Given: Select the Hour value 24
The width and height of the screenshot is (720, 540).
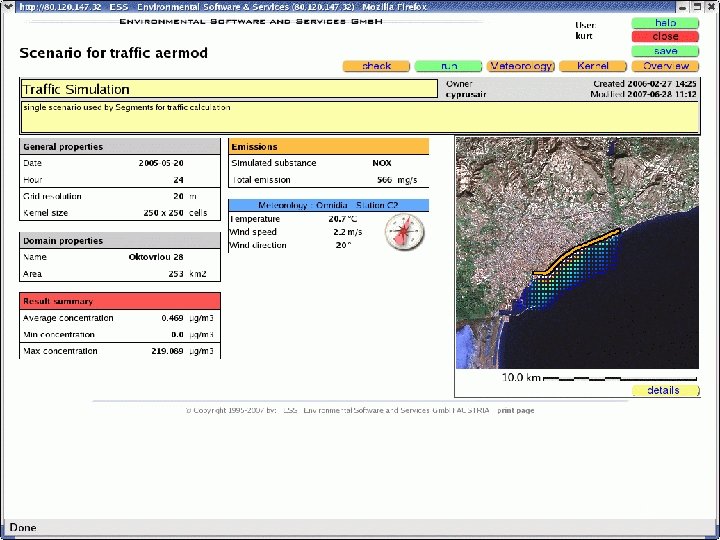Looking at the screenshot, I should click(x=179, y=180).
